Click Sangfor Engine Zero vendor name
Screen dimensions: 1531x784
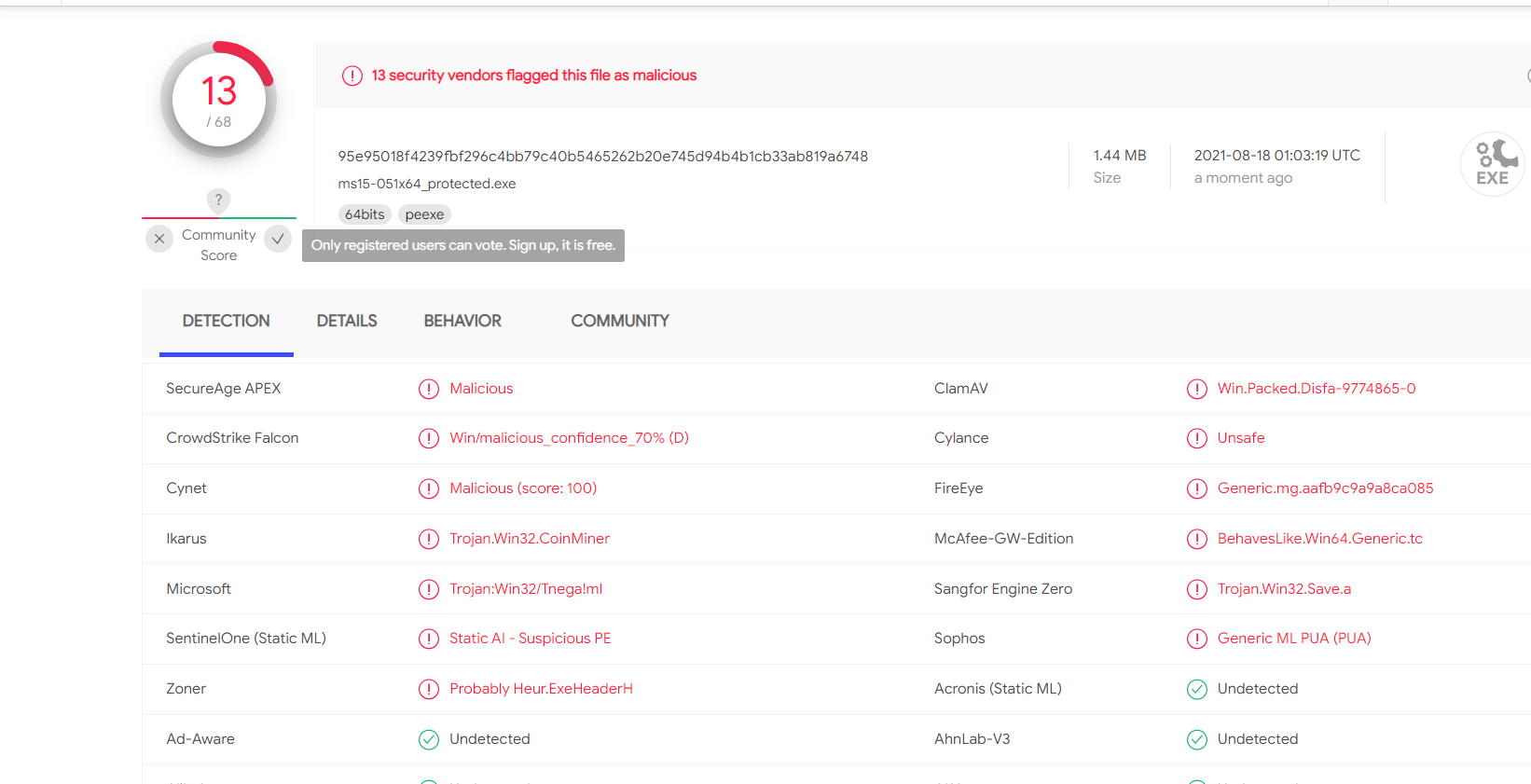tap(1003, 589)
